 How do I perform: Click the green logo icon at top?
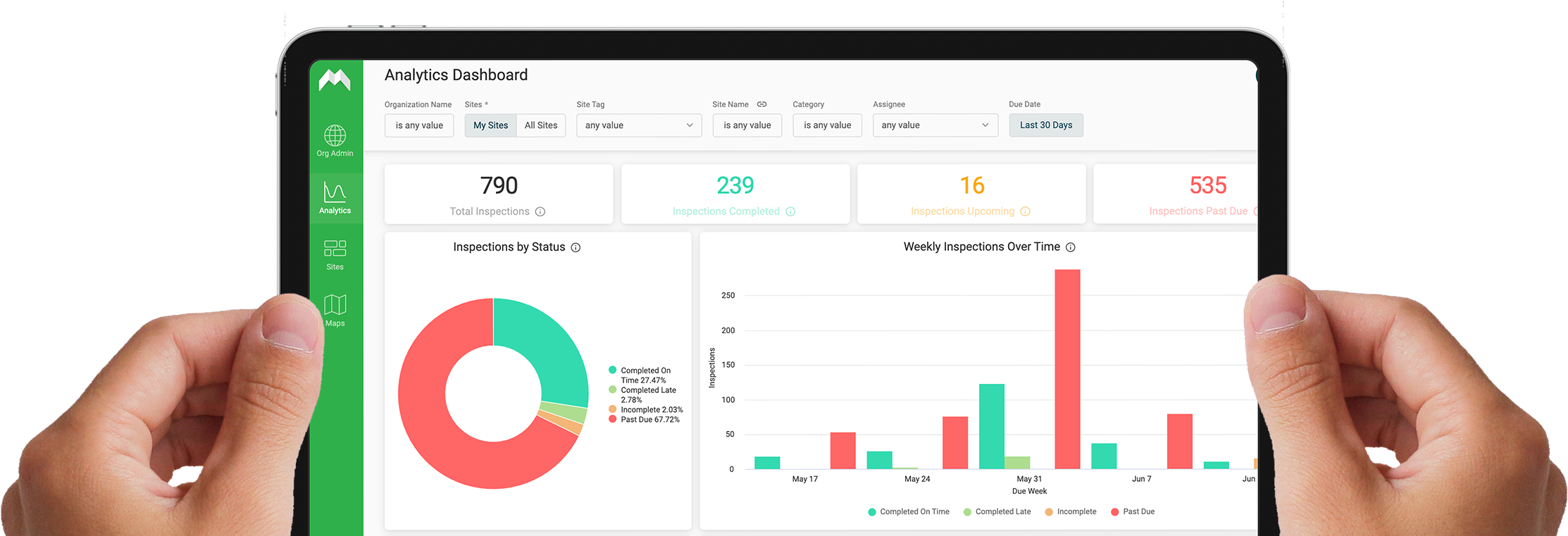coord(335,80)
